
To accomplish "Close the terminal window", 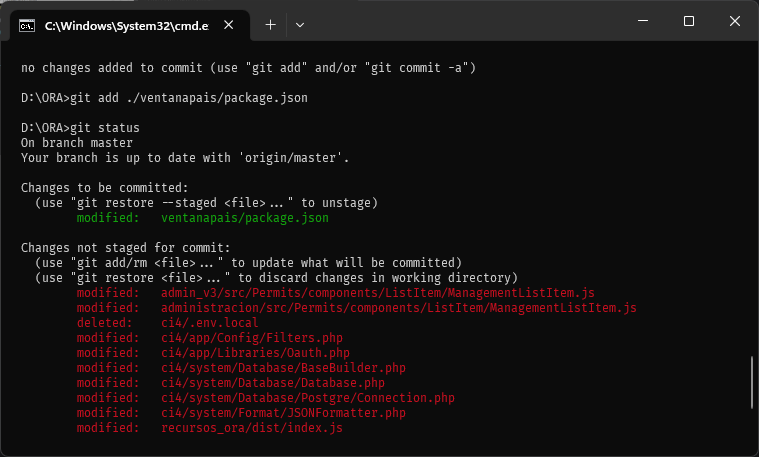I will coord(734,21).
